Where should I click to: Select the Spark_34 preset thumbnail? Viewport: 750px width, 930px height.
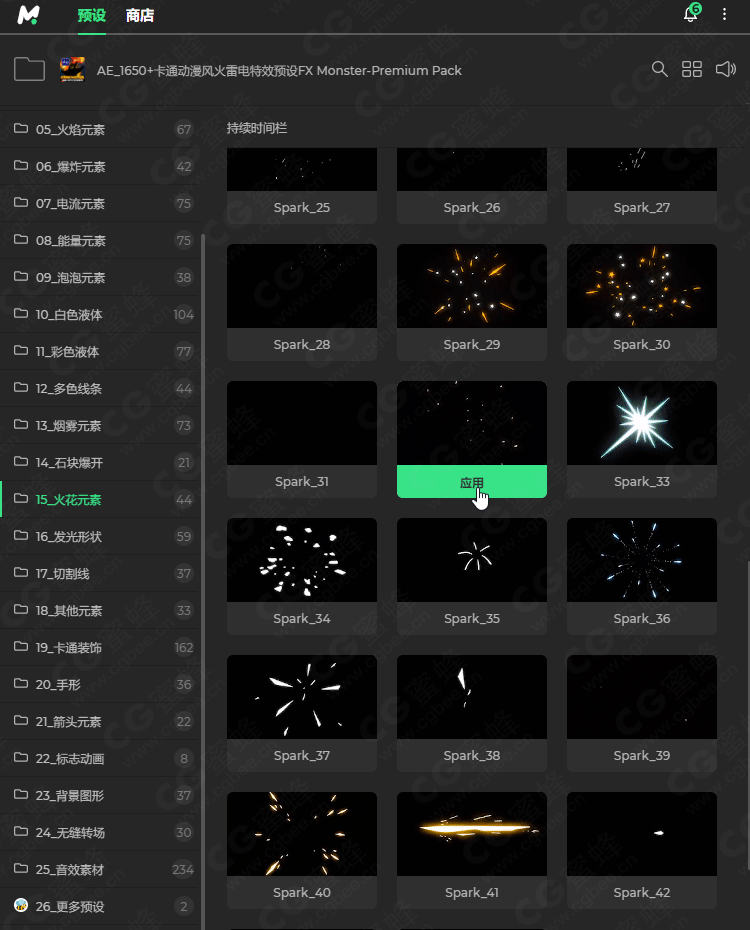pyautogui.click(x=302, y=560)
